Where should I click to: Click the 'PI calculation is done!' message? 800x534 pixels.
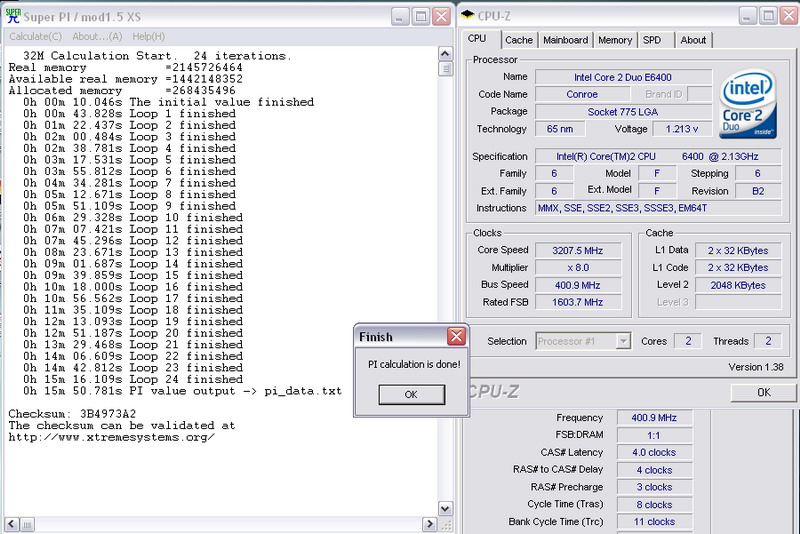414,364
